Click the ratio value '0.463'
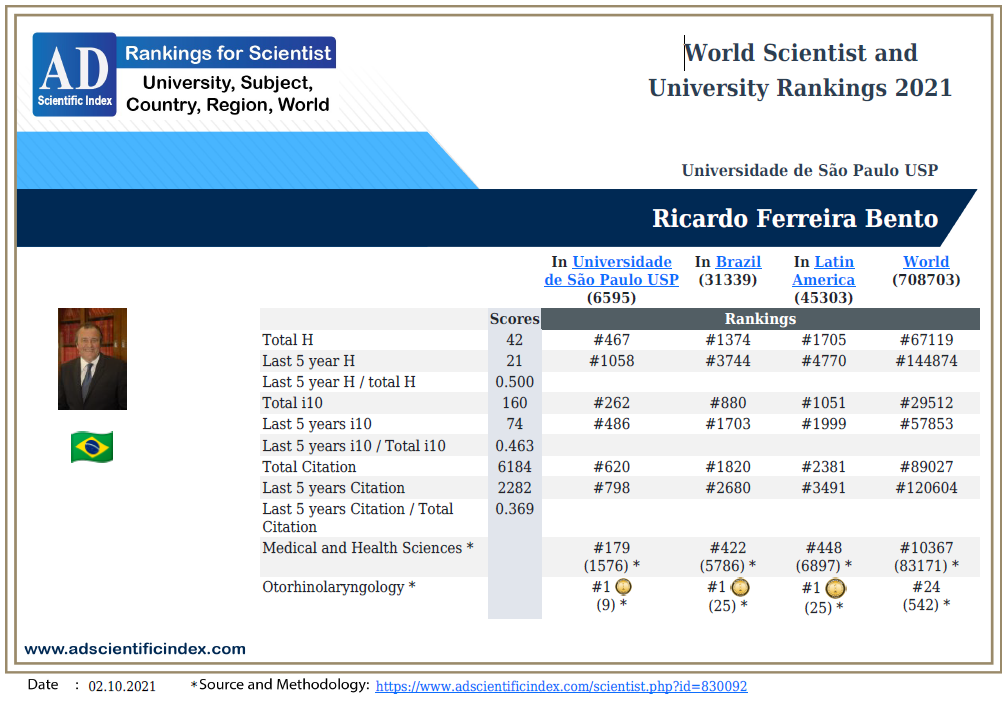Image resolution: width=1002 pixels, height=704 pixels. click(514, 446)
